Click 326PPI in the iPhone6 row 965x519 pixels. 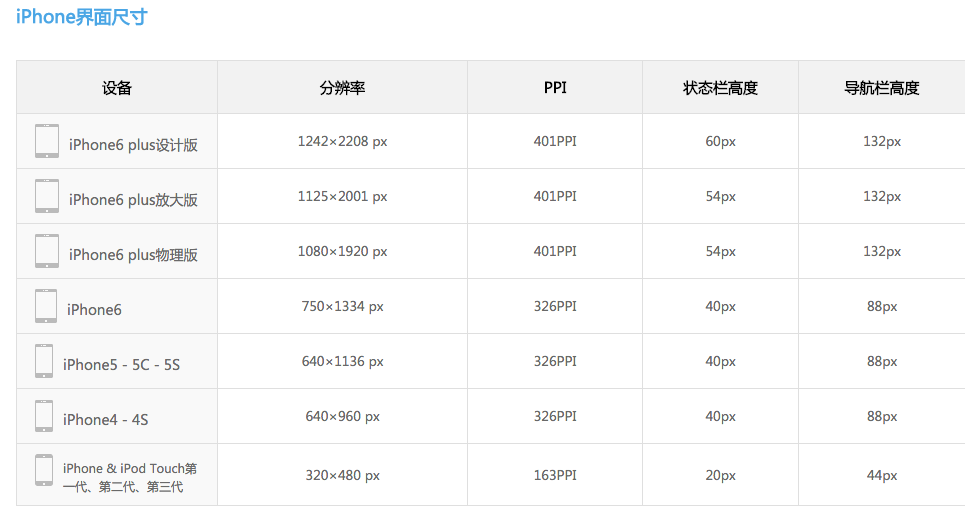click(x=555, y=306)
